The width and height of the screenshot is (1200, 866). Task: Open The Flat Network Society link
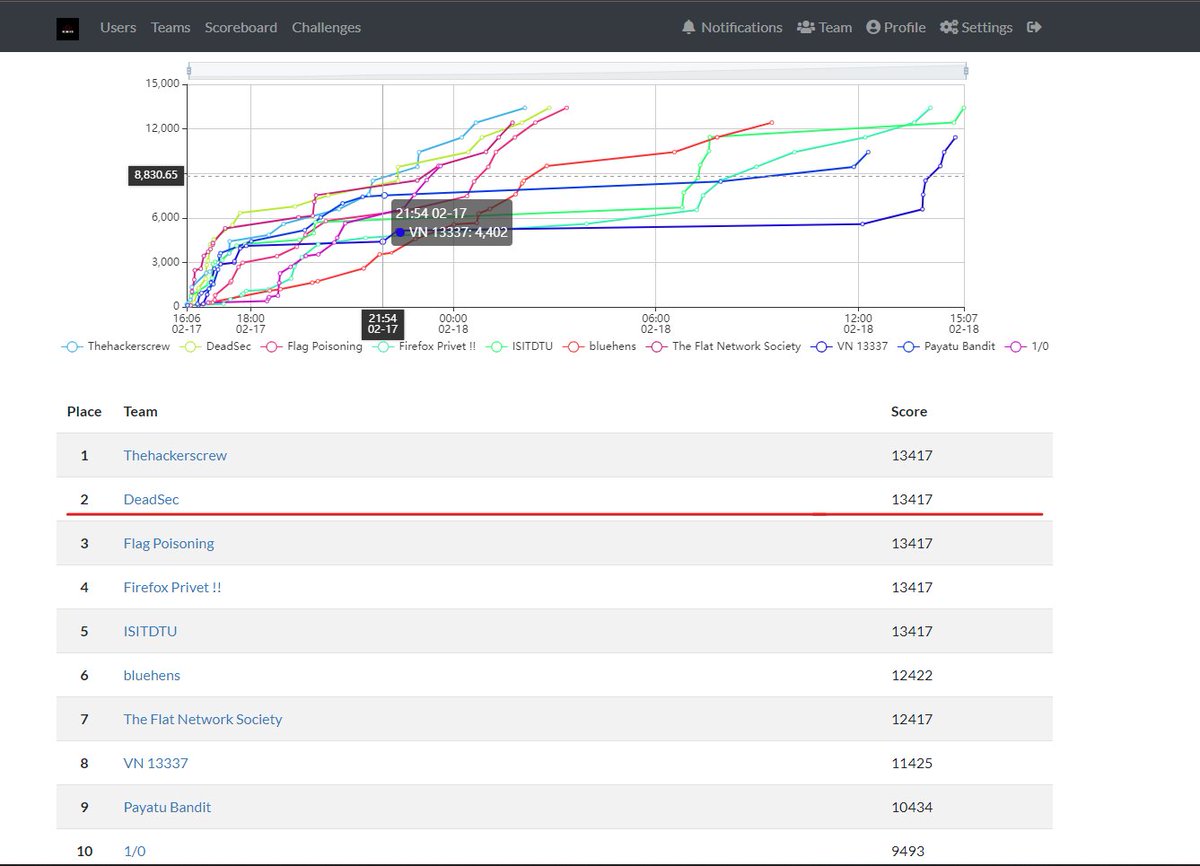coord(203,719)
